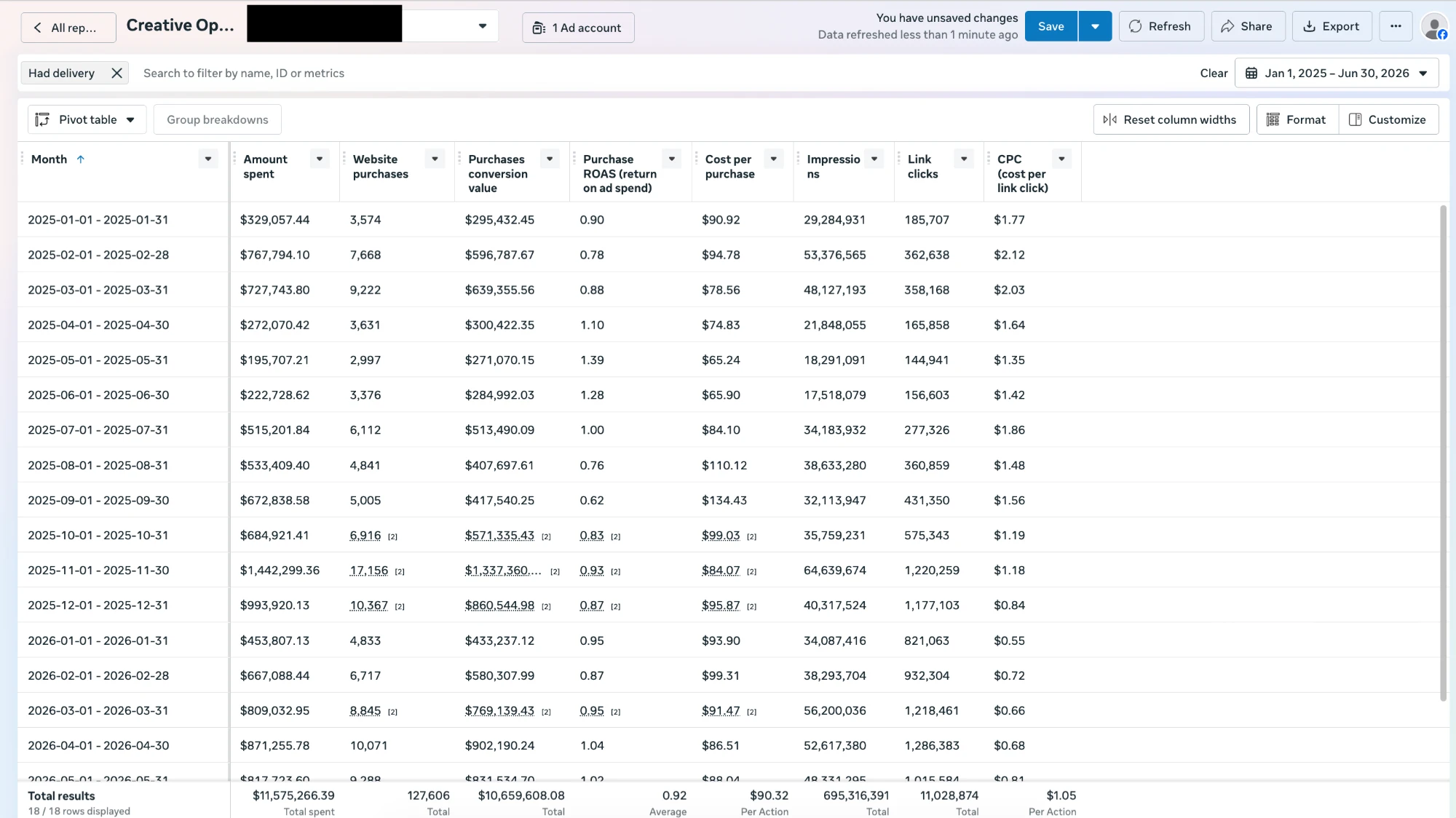The height and width of the screenshot is (818, 1456).
Task: Remove the Had delivery filter
Action: point(116,73)
